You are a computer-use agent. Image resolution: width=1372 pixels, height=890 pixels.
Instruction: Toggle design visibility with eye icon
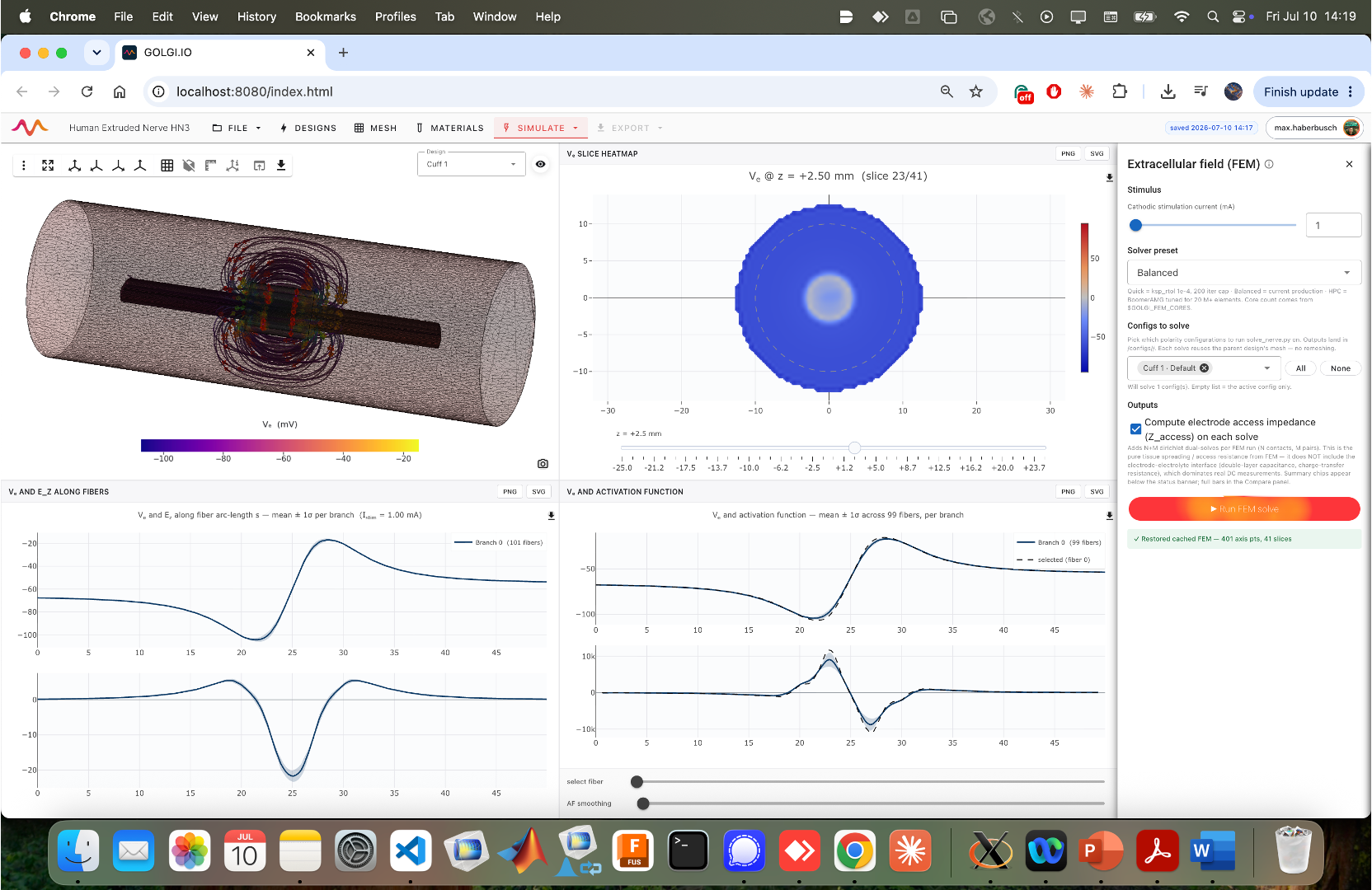coord(540,164)
